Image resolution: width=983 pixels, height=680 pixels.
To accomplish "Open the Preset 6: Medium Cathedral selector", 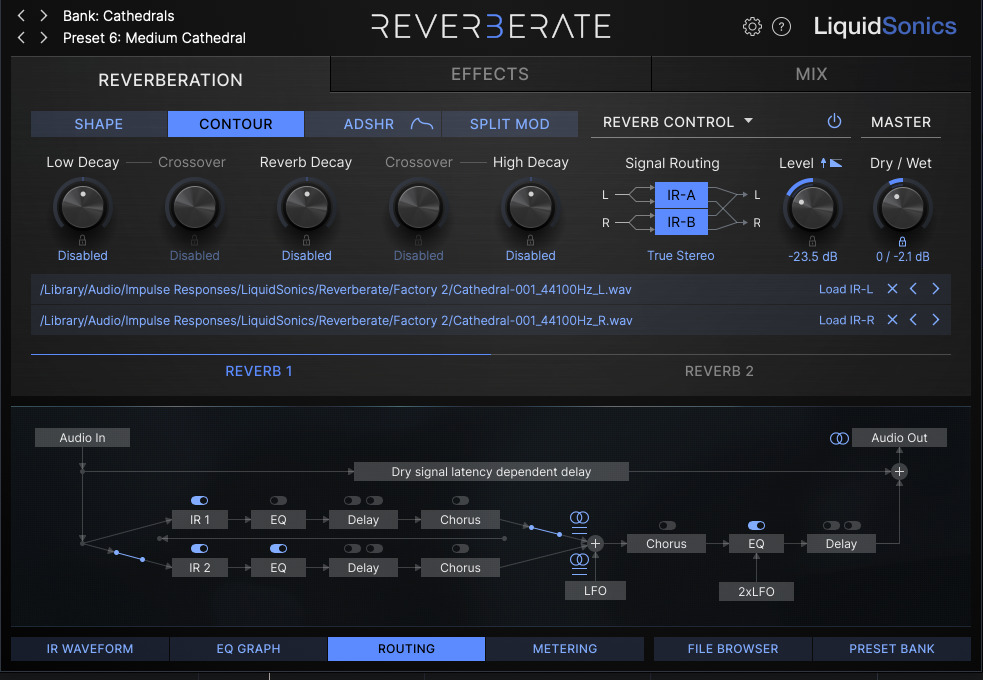I will tap(154, 38).
